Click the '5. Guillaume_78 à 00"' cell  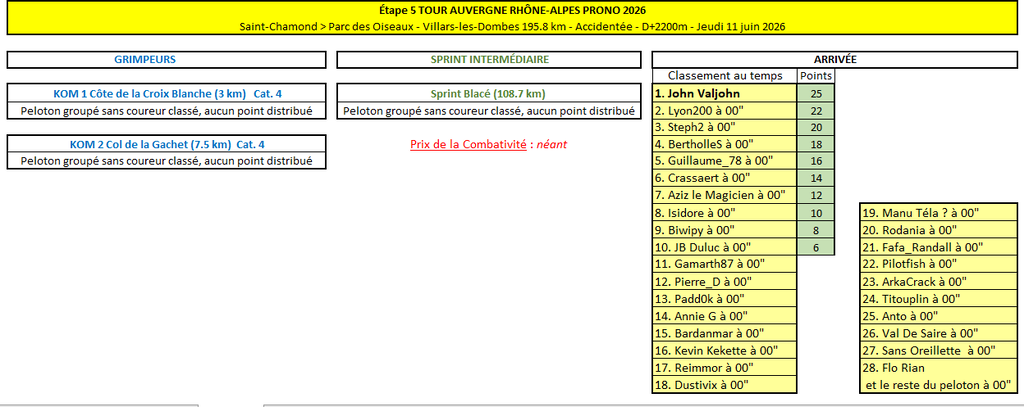point(725,161)
